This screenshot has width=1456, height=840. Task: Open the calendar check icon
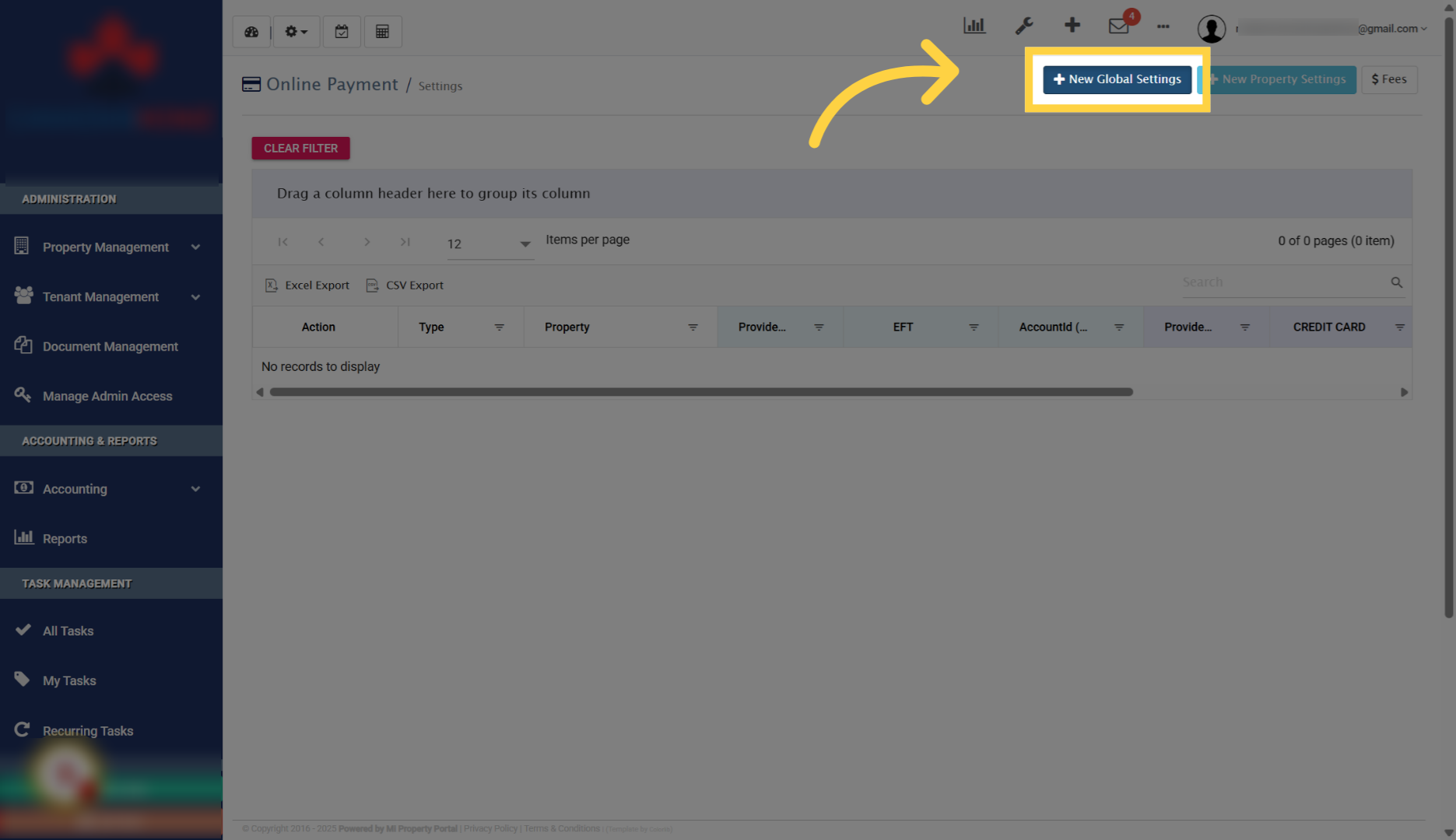pyautogui.click(x=342, y=32)
